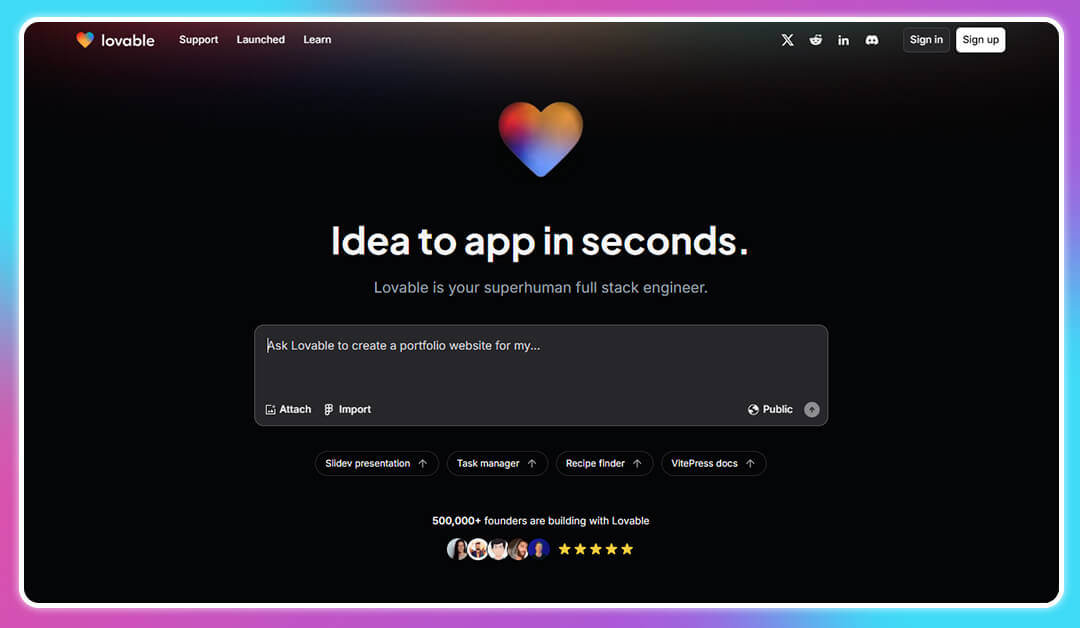Choose the Slidev presentation suggestion
The image size is (1080, 628).
pyautogui.click(x=377, y=463)
